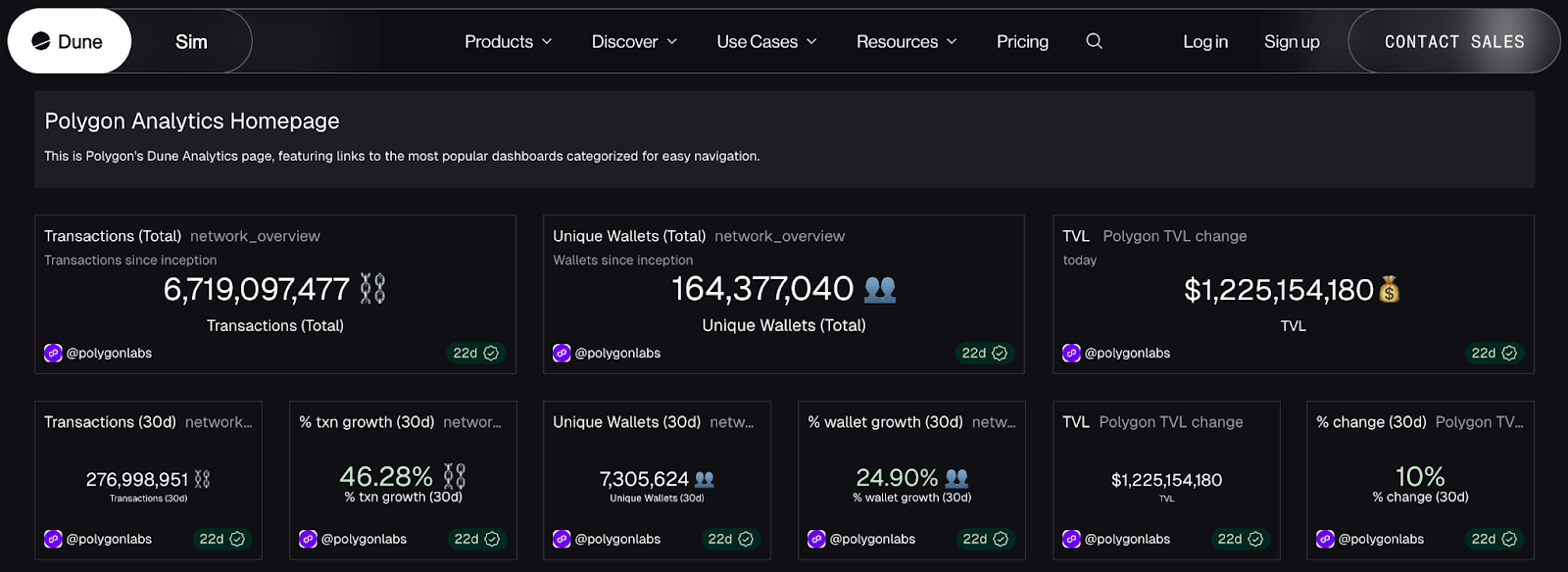Click polygonlabs avatar on % change (30d) card
Image resolution: width=1568 pixels, height=572 pixels.
click(1325, 539)
